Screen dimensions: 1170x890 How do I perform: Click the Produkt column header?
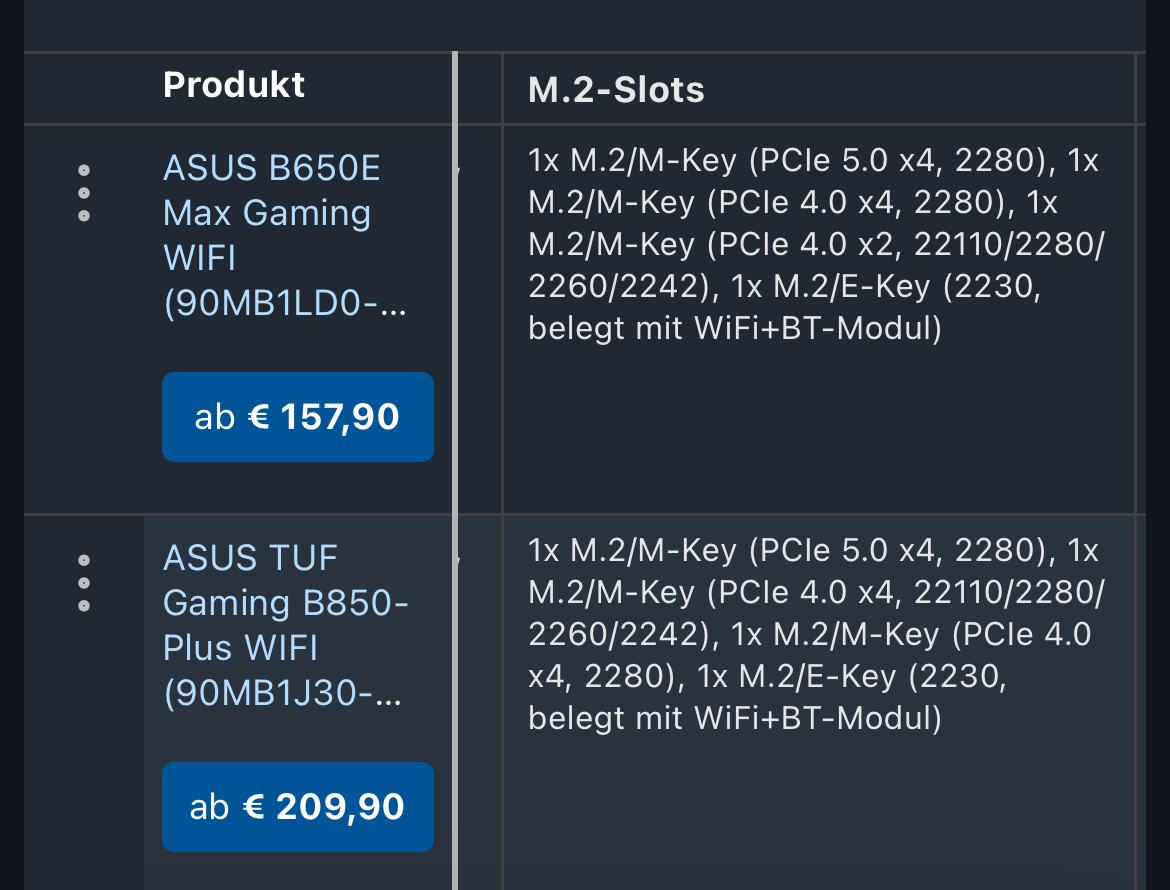coord(234,86)
